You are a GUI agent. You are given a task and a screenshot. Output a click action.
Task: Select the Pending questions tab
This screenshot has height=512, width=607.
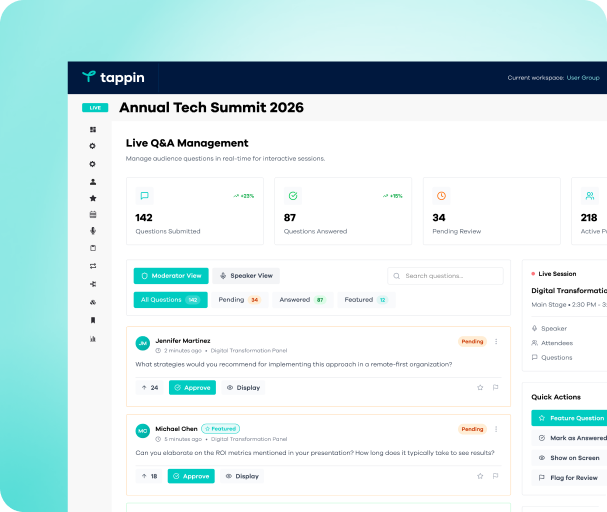coord(239,300)
